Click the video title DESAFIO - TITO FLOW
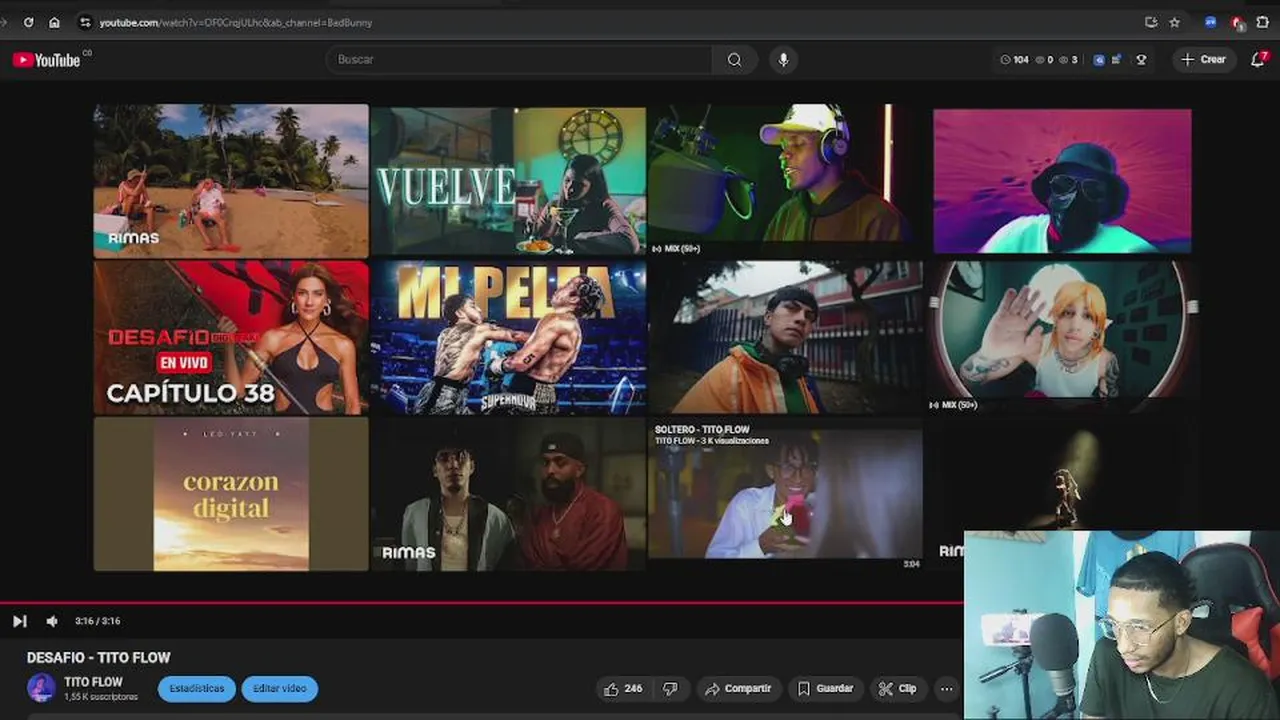The image size is (1280, 720). [x=98, y=657]
